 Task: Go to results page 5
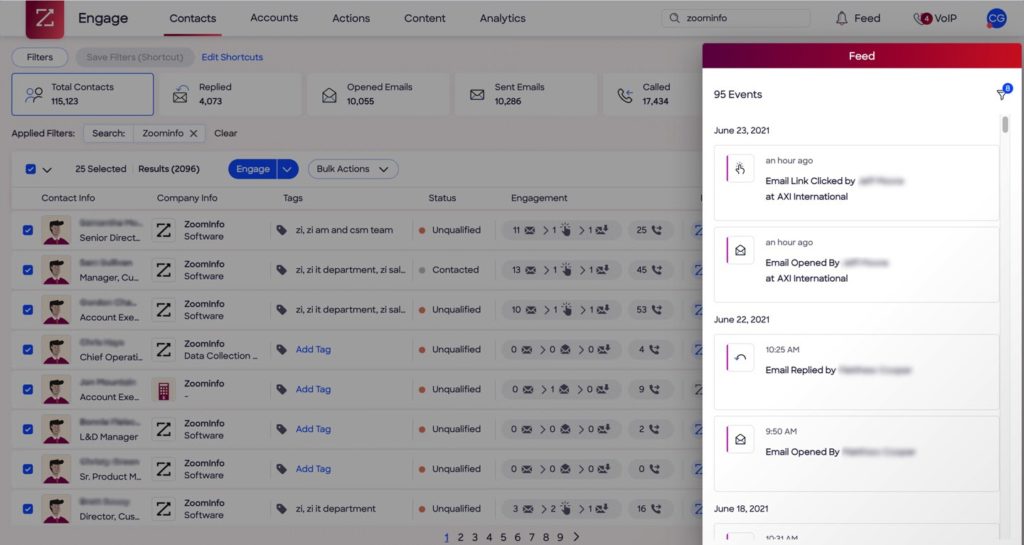[x=503, y=537]
